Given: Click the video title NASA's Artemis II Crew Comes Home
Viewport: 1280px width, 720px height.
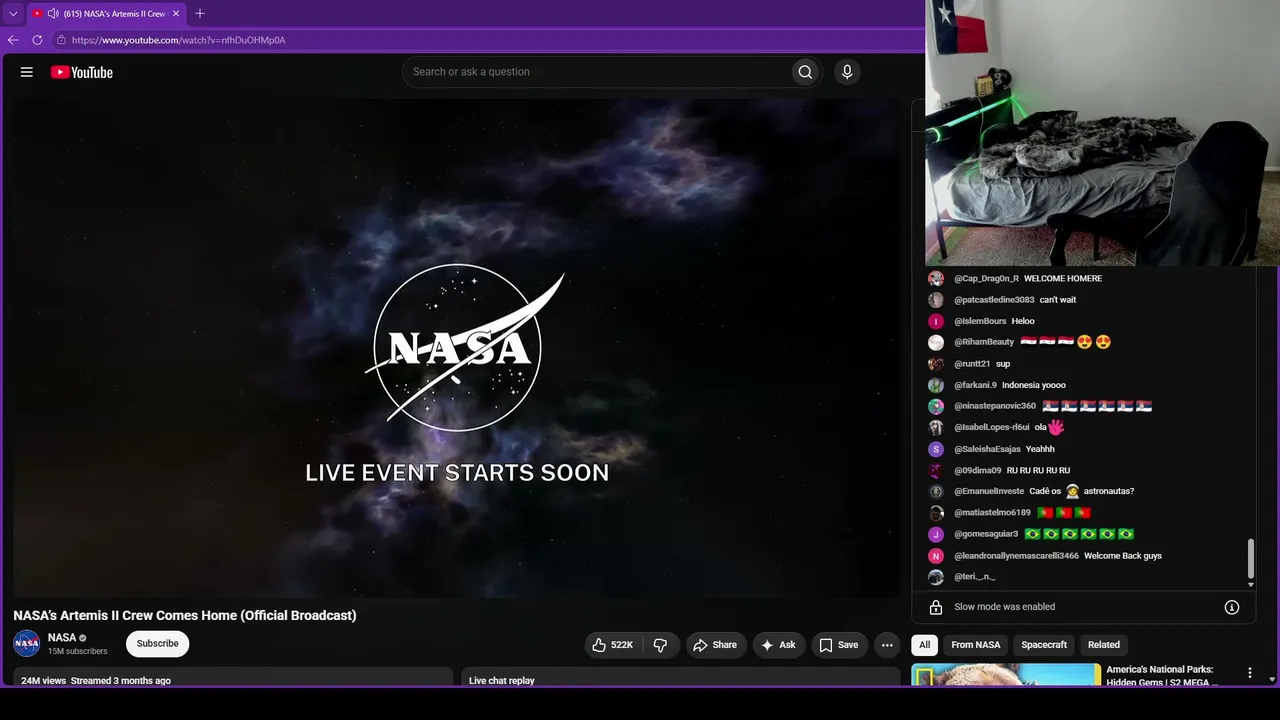Looking at the screenshot, I should click(185, 615).
